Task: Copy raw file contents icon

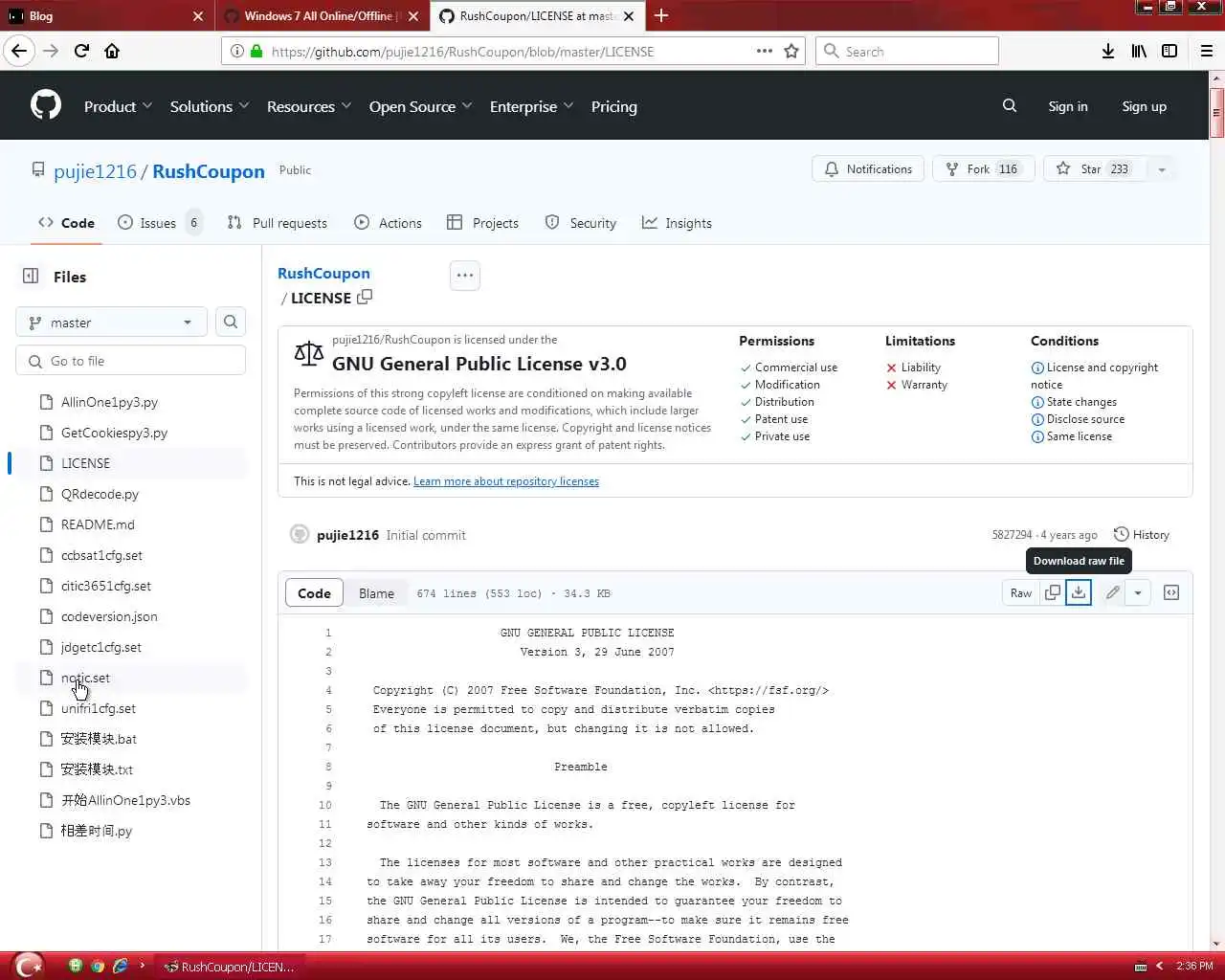Action: 1053,592
